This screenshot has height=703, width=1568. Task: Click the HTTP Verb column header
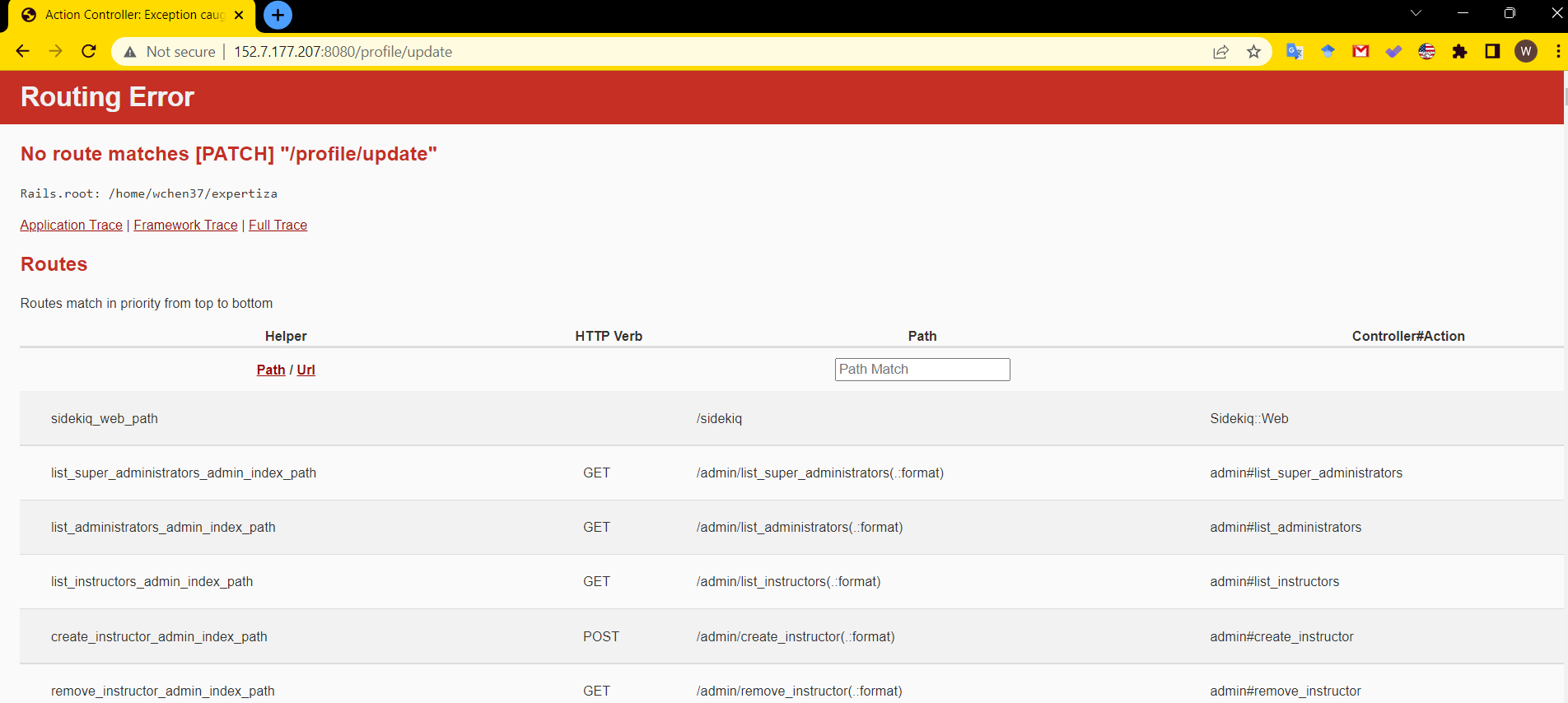coord(609,336)
